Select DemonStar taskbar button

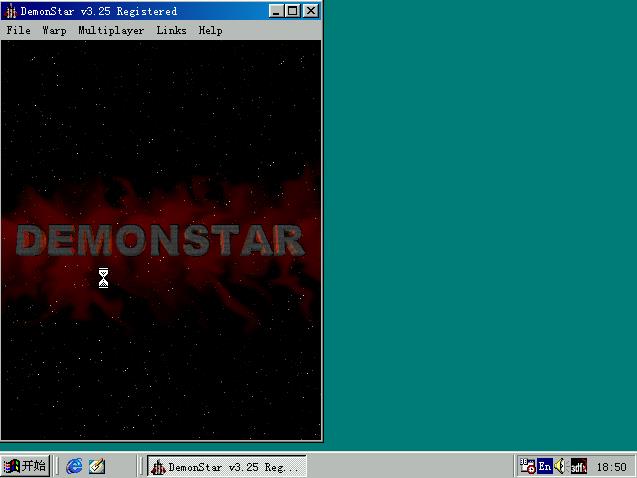(227, 466)
